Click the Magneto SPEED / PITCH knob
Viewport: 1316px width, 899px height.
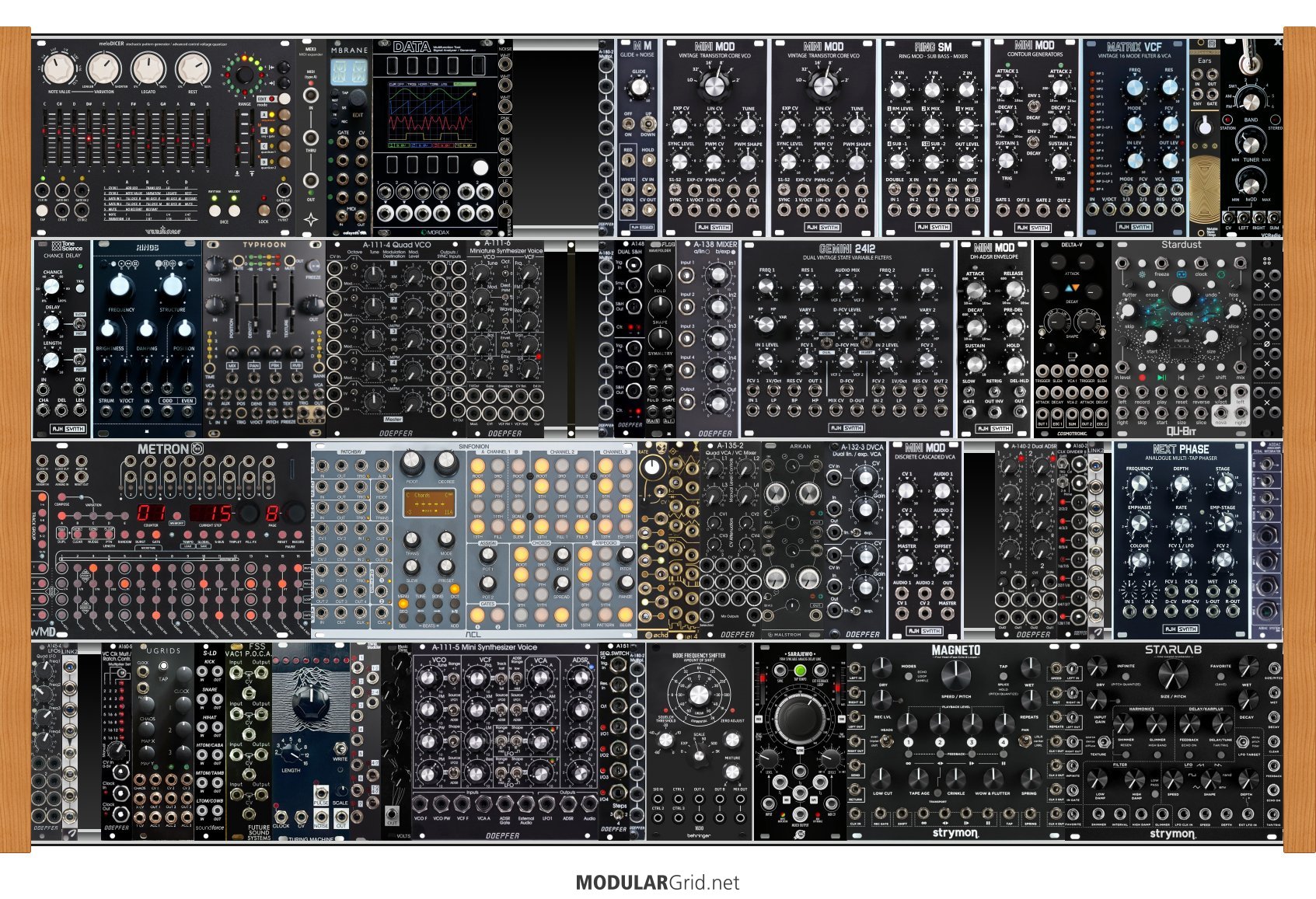coord(956,676)
